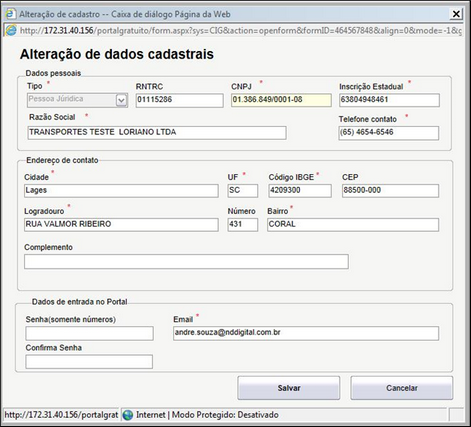Image resolution: width=471 pixels, height=427 pixels.
Task: Select the Email input field
Action: 306,333
